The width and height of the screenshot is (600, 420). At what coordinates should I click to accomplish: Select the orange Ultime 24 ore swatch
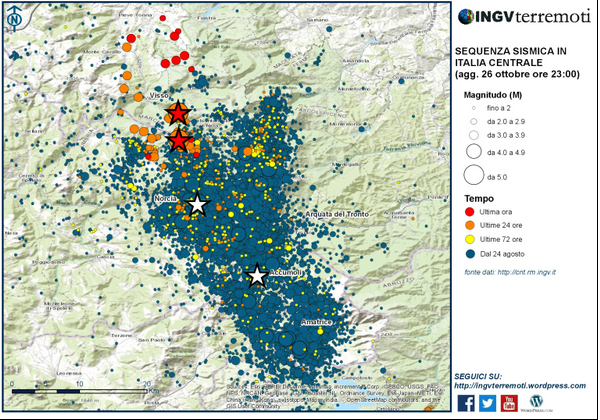(x=470, y=225)
